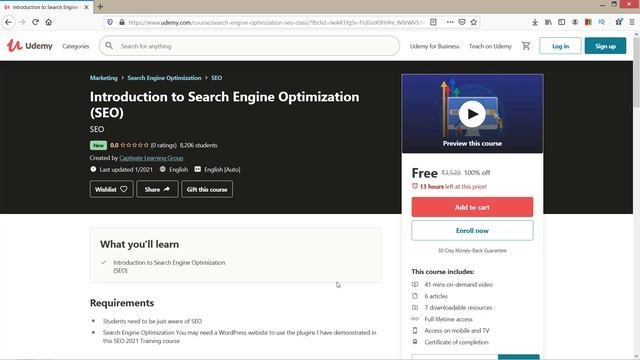640x360 pixels.
Task: Click the browser address bar URL
Action: click(x=276, y=22)
